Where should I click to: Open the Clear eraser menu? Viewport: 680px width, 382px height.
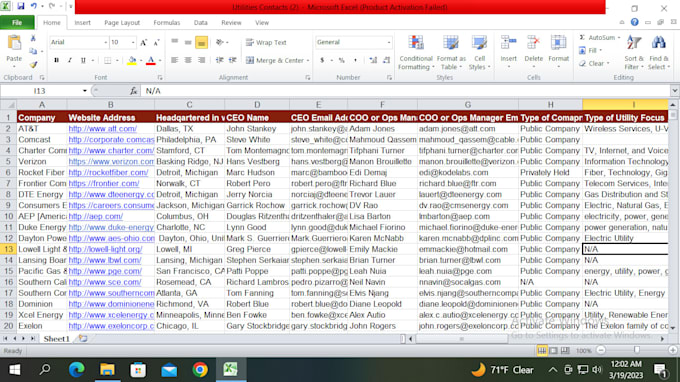(594, 64)
